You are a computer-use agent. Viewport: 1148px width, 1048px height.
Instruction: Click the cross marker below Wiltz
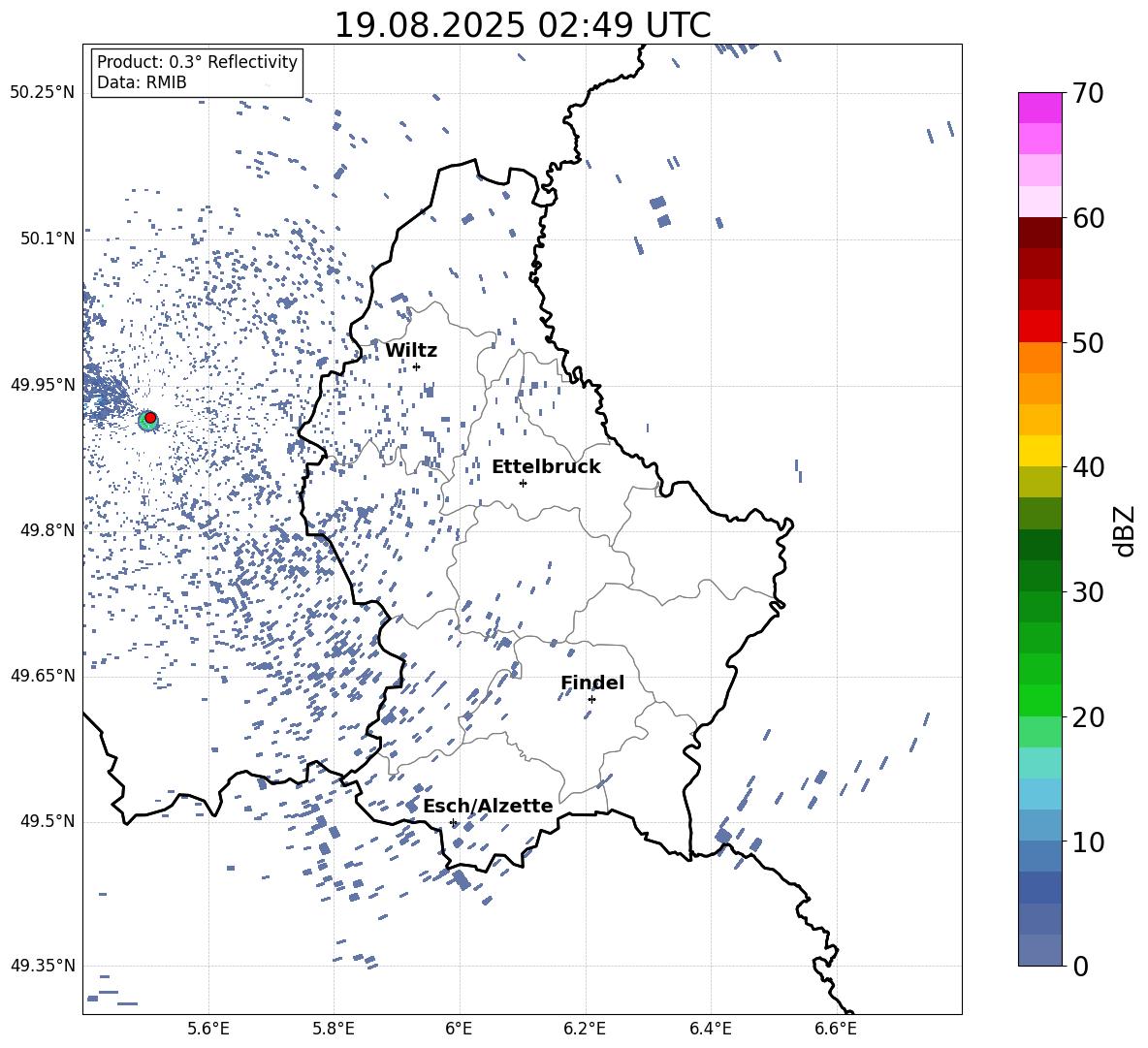(417, 366)
